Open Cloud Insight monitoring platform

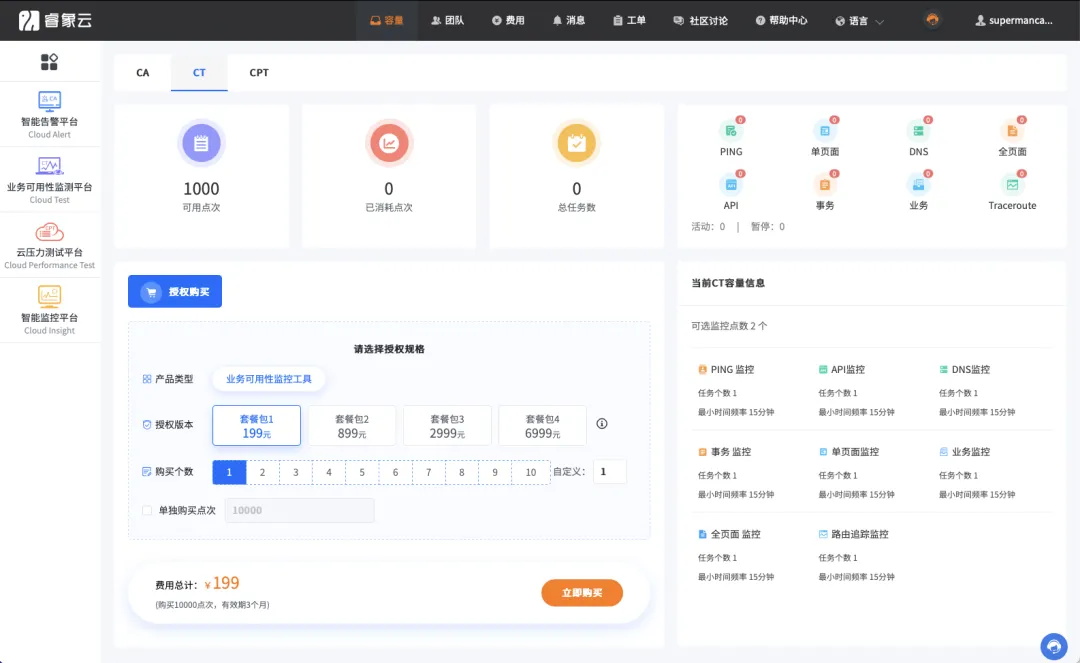50,311
